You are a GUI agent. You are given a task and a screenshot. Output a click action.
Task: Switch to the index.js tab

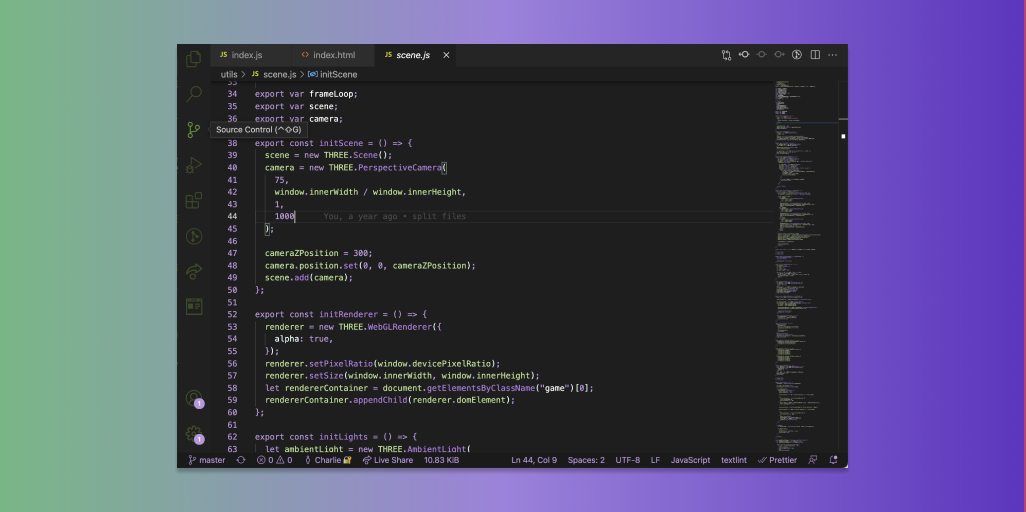pos(251,55)
